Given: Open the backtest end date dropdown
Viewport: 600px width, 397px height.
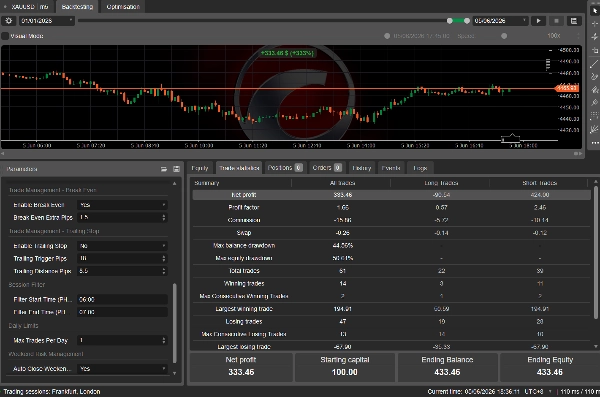Looking at the screenshot, I should (501, 21).
